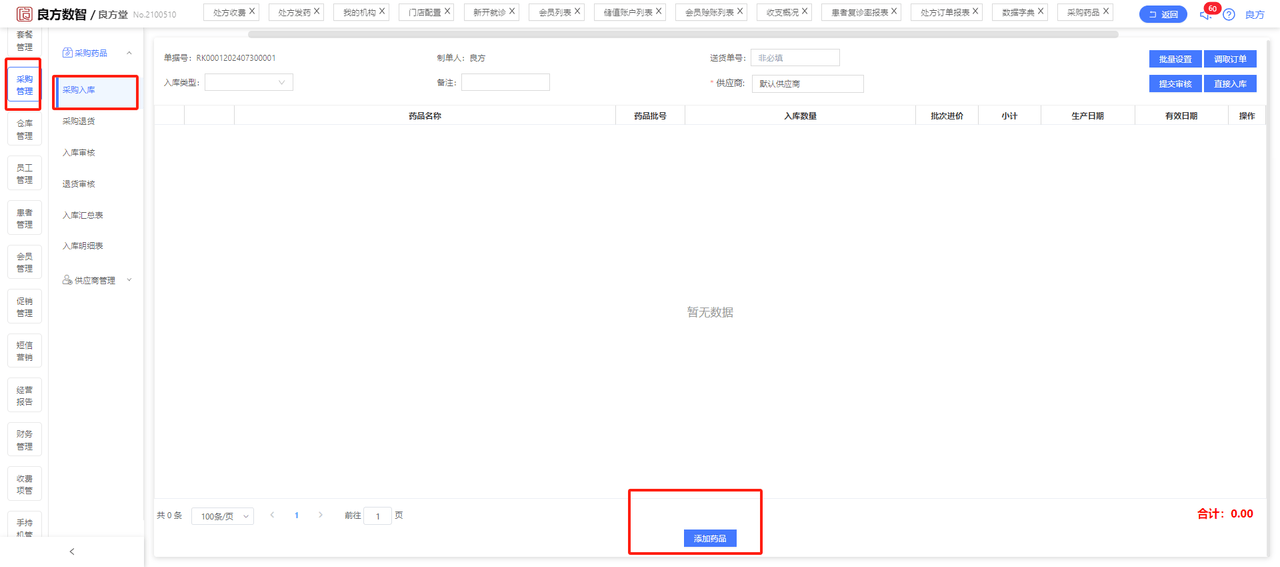Viewport: 1280px width, 567px height.
Task: Close the 储值账户列表 tab
Action: (659, 12)
